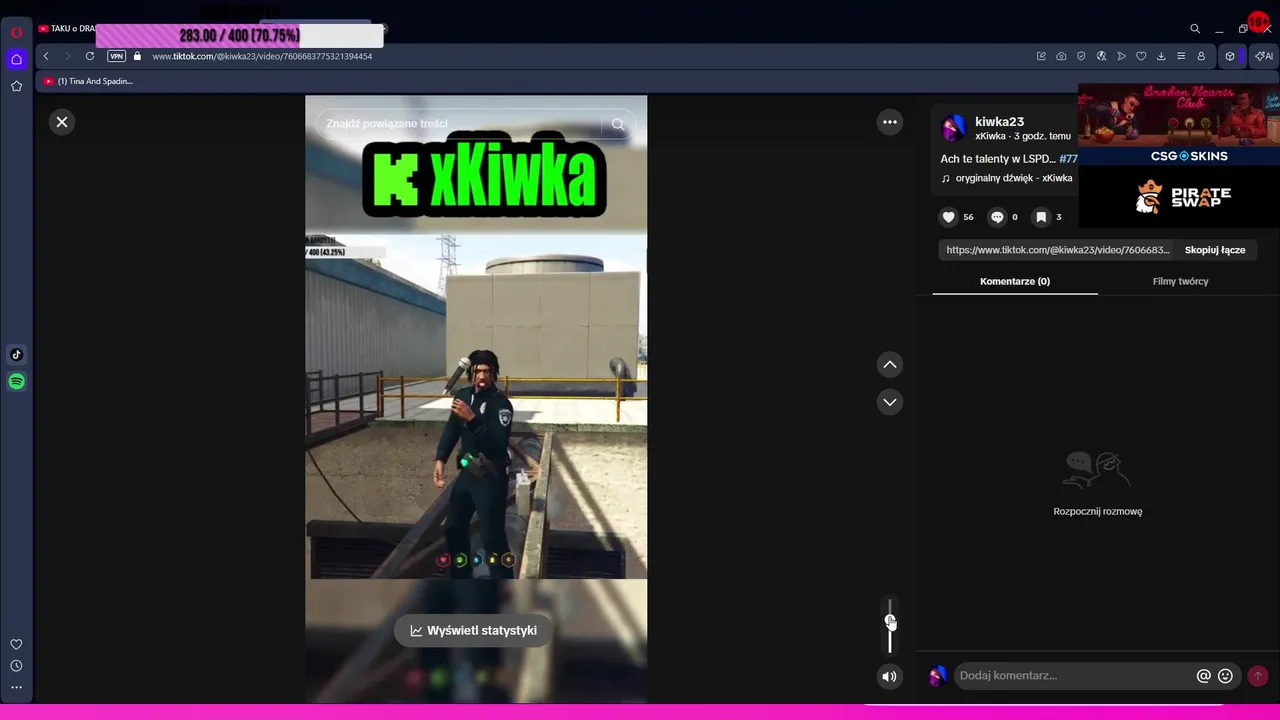Viewport: 1280px width, 720px height.
Task: Click the comment box user avatar
Action: (x=938, y=676)
